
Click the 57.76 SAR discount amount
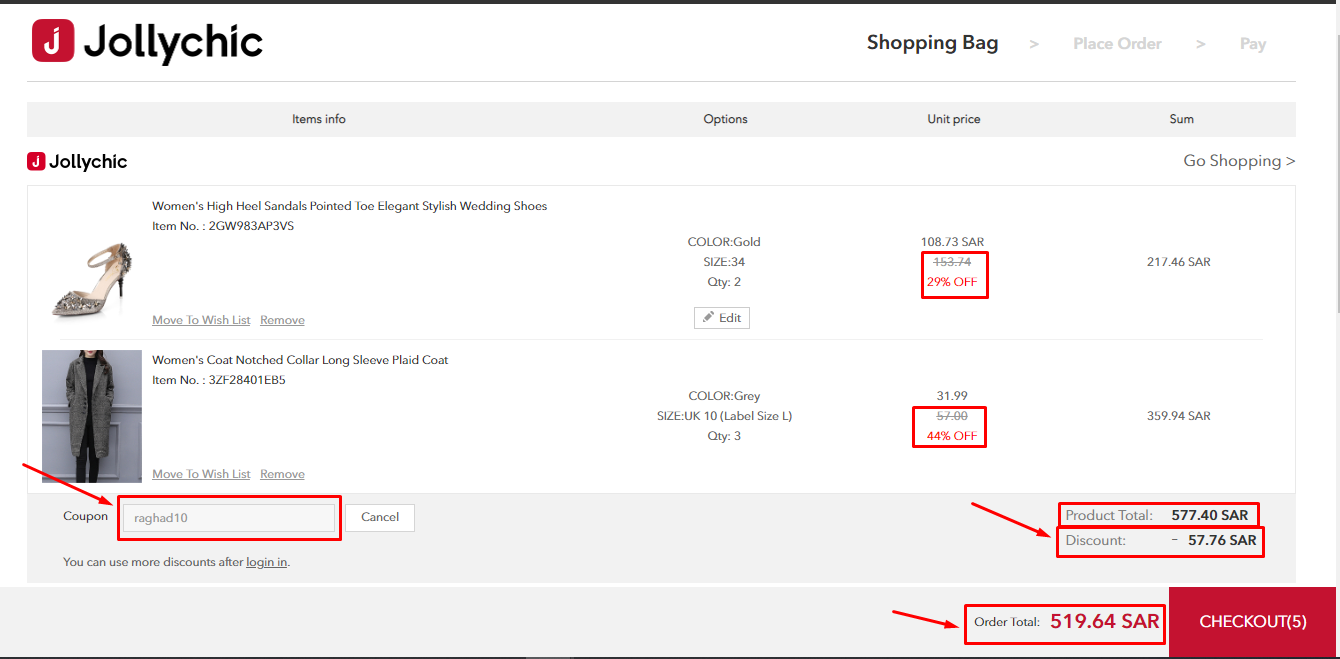click(x=1222, y=541)
